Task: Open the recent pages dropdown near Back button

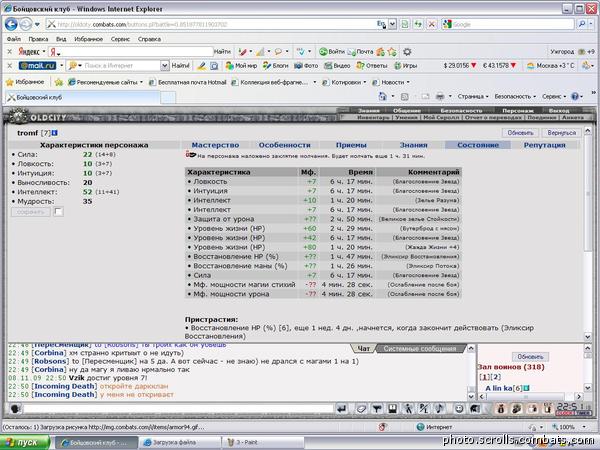Action: click(x=37, y=24)
